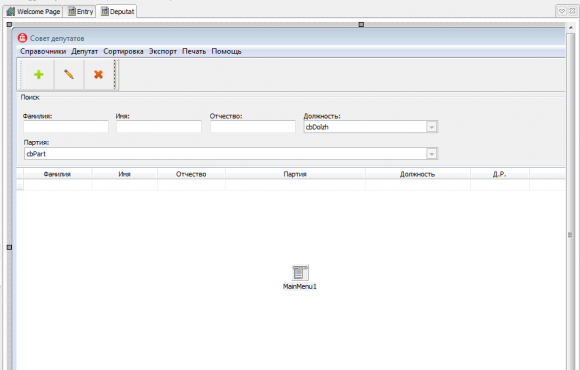Click the green plus add button
Viewport: 580px width, 370px height.
[x=38, y=74]
